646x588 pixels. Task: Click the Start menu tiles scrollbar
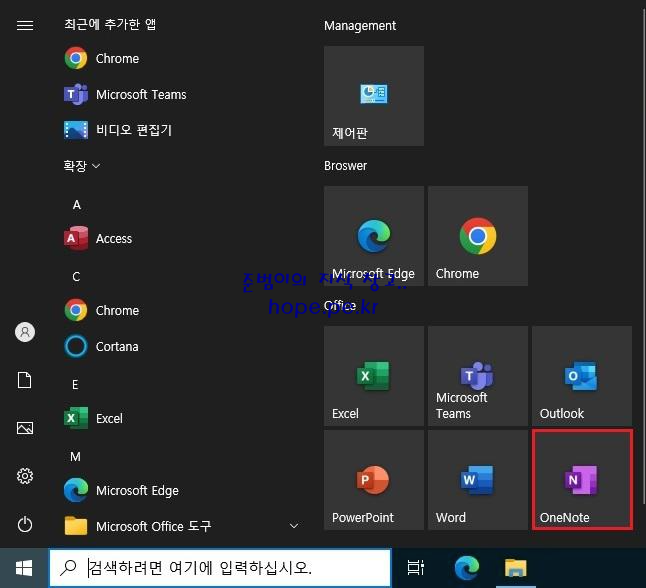(644, 255)
